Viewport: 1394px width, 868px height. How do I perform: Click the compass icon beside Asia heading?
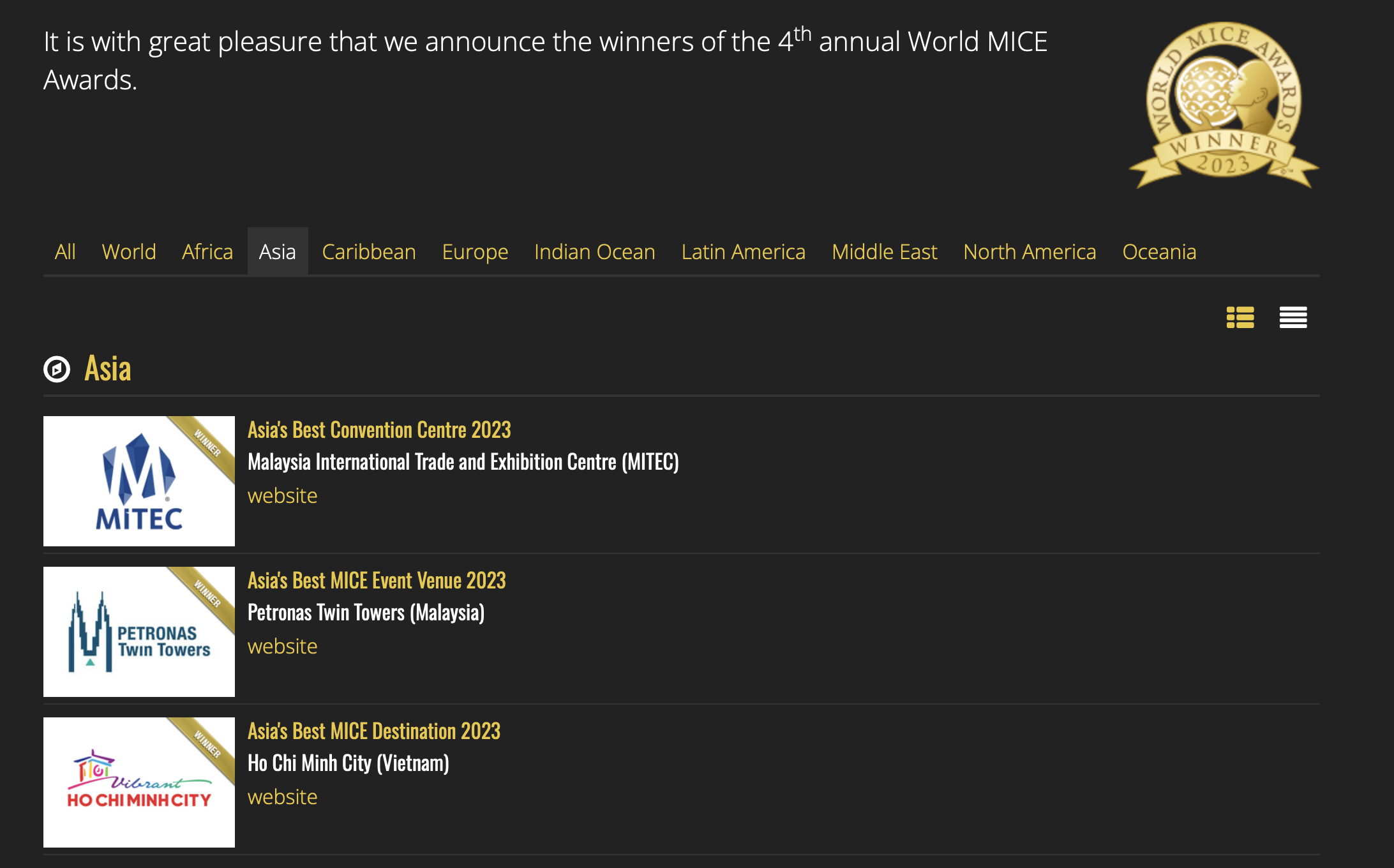pos(57,369)
